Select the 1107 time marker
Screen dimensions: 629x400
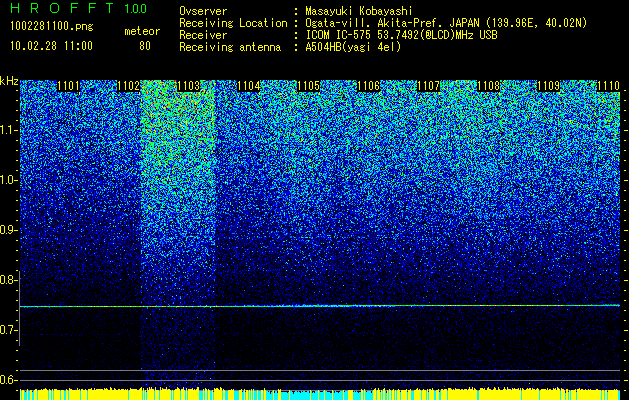pos(428,86)
